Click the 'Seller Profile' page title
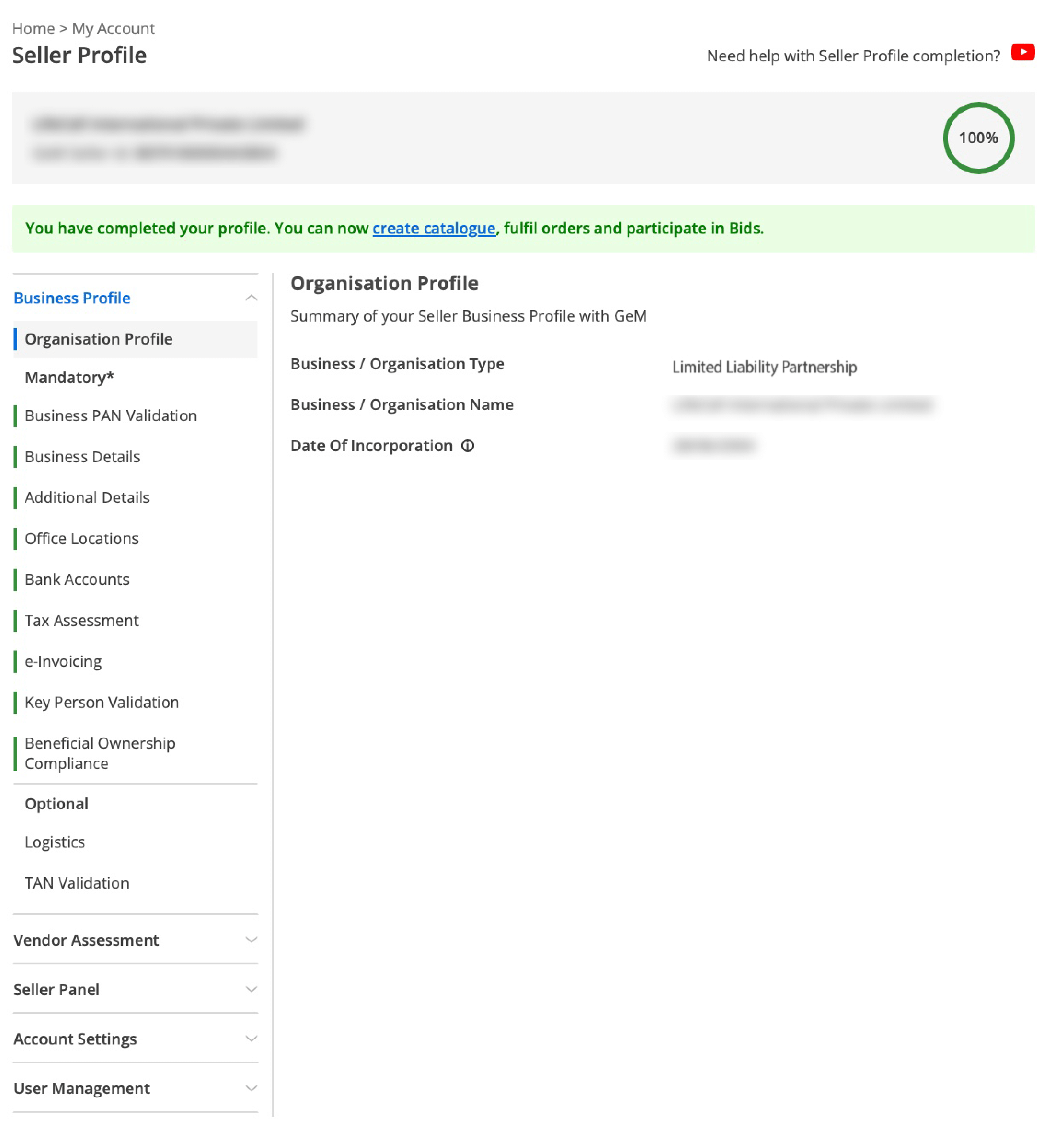The height and width of the screenshot is (1139, 1064). tap(79, 56)
